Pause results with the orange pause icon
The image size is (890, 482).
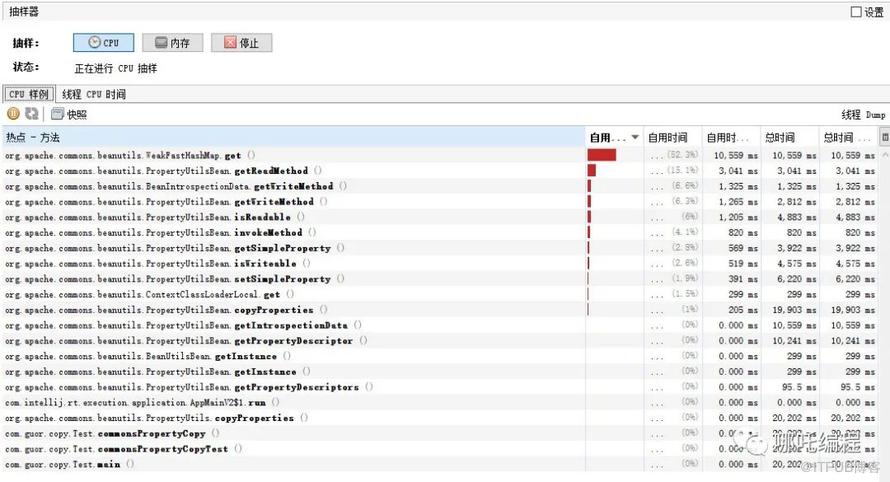coord(13,114)
